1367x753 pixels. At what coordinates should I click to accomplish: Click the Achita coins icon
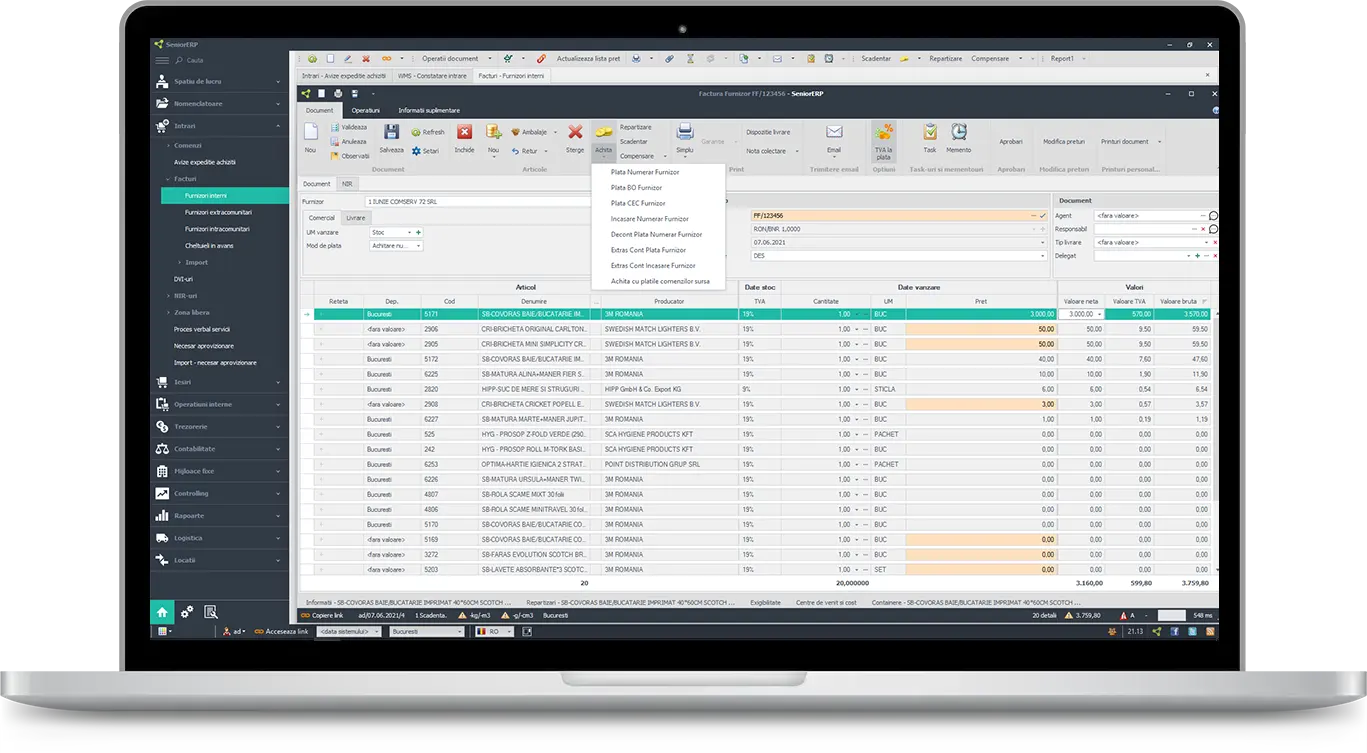[x=603, y=132]
